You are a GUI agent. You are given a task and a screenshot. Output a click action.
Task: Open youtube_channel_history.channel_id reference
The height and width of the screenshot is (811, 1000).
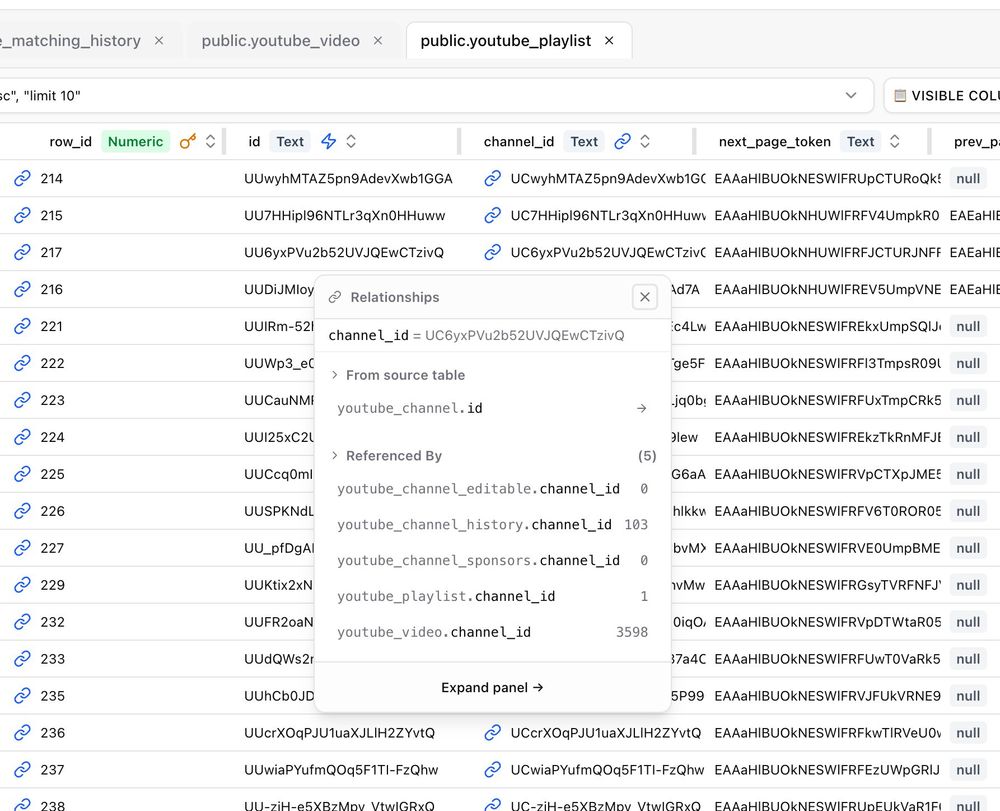492,525
